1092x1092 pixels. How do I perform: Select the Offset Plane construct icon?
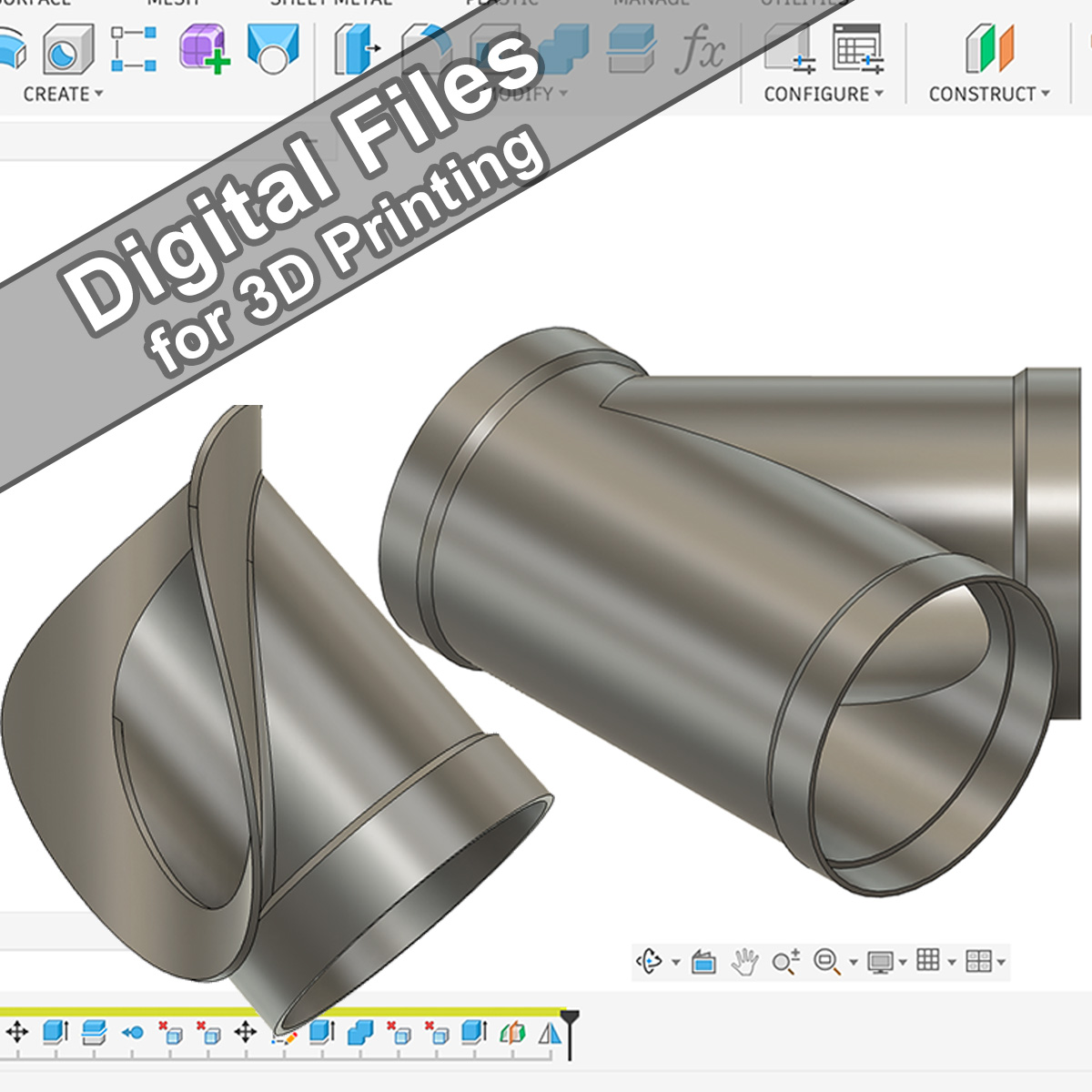point(989,49)
